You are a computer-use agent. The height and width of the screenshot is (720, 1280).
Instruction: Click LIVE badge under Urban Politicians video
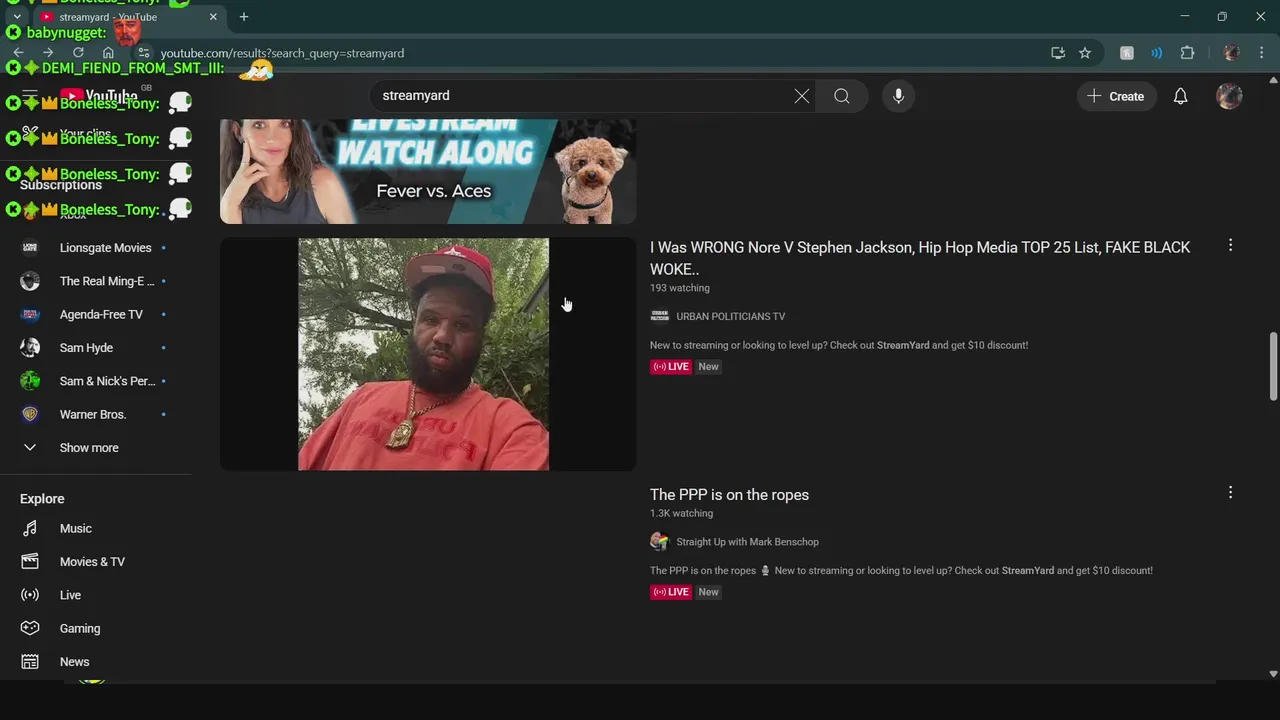pos(671,367)
